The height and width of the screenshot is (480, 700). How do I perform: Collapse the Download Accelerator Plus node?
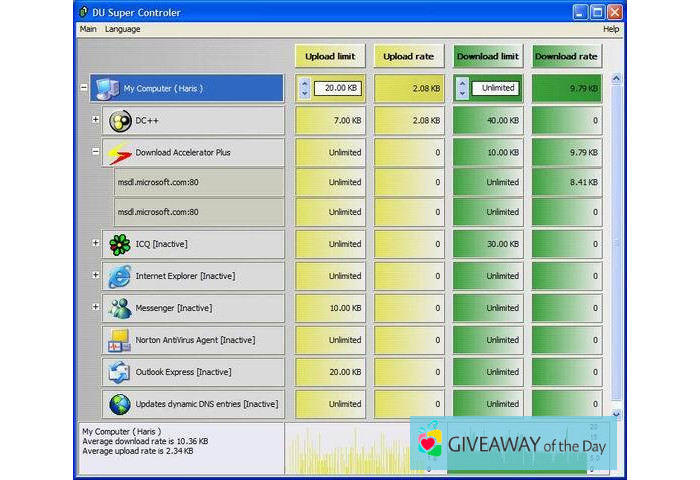click(x=96, y=153)
